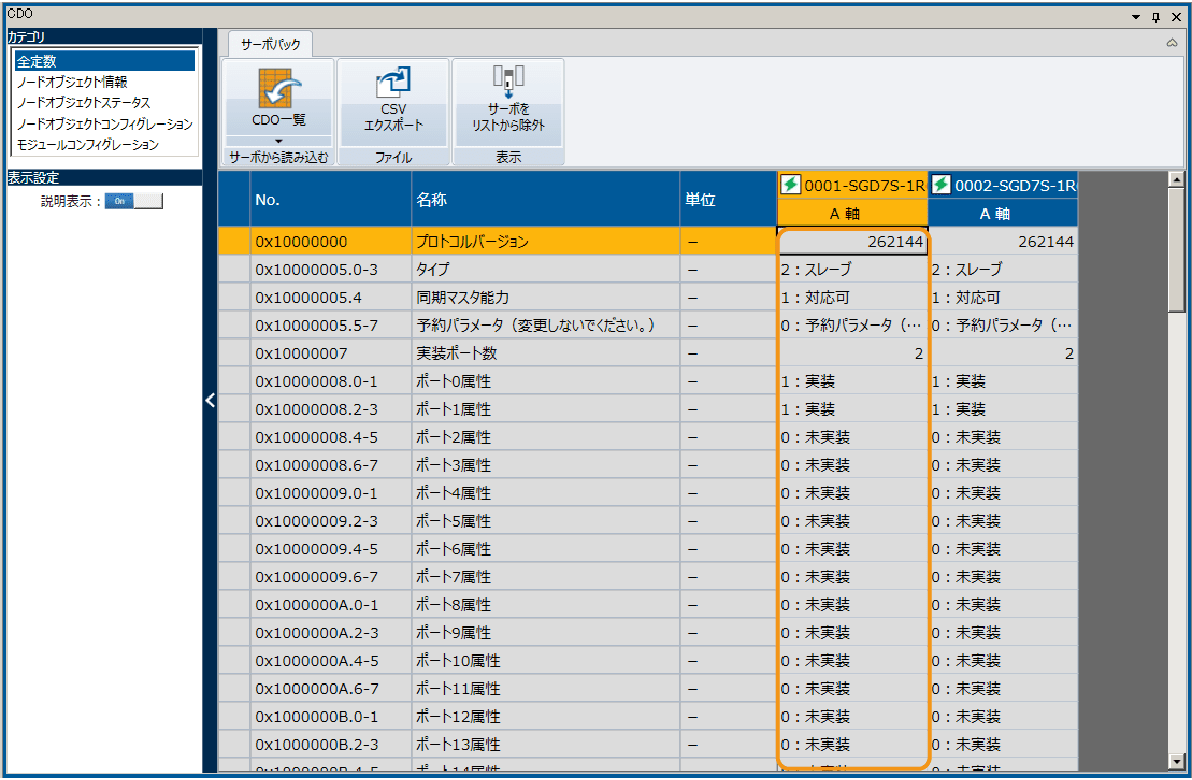Switch to the サーボパック tab
The image size is (1192, 780).
[x=270, y=44]
